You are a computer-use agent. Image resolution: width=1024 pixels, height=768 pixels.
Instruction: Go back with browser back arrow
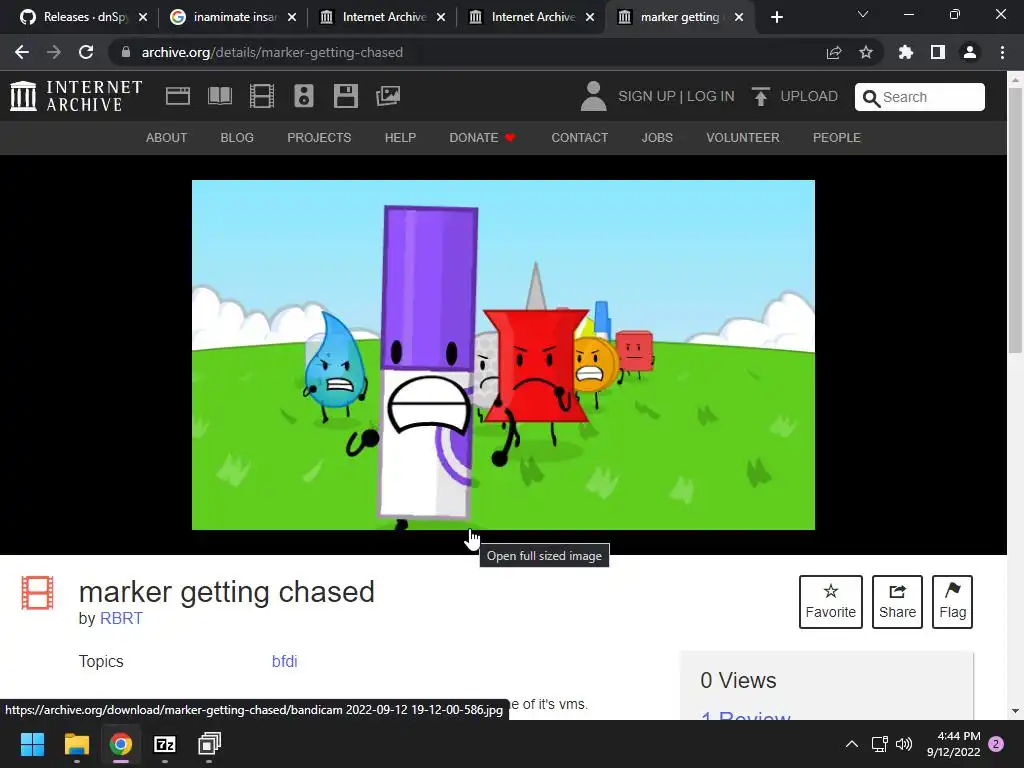[22, 52]
